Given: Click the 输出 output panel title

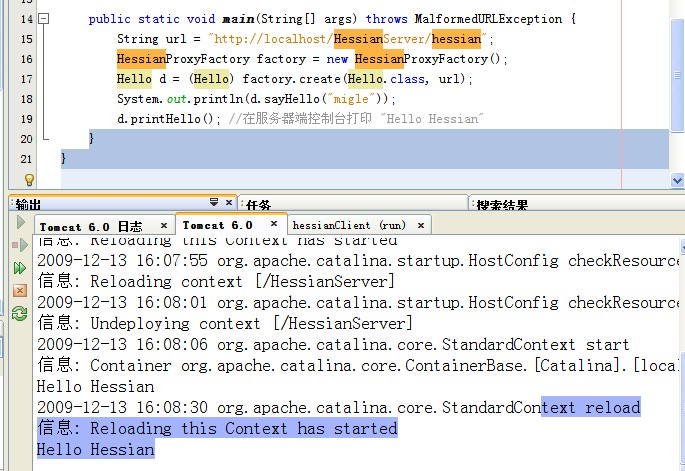Looking at the screenshot, I should (28, 204).
